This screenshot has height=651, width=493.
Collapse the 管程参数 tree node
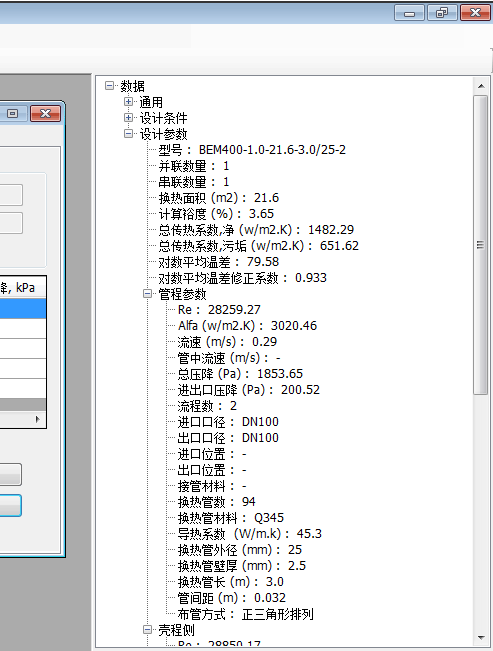coord(147,294)
